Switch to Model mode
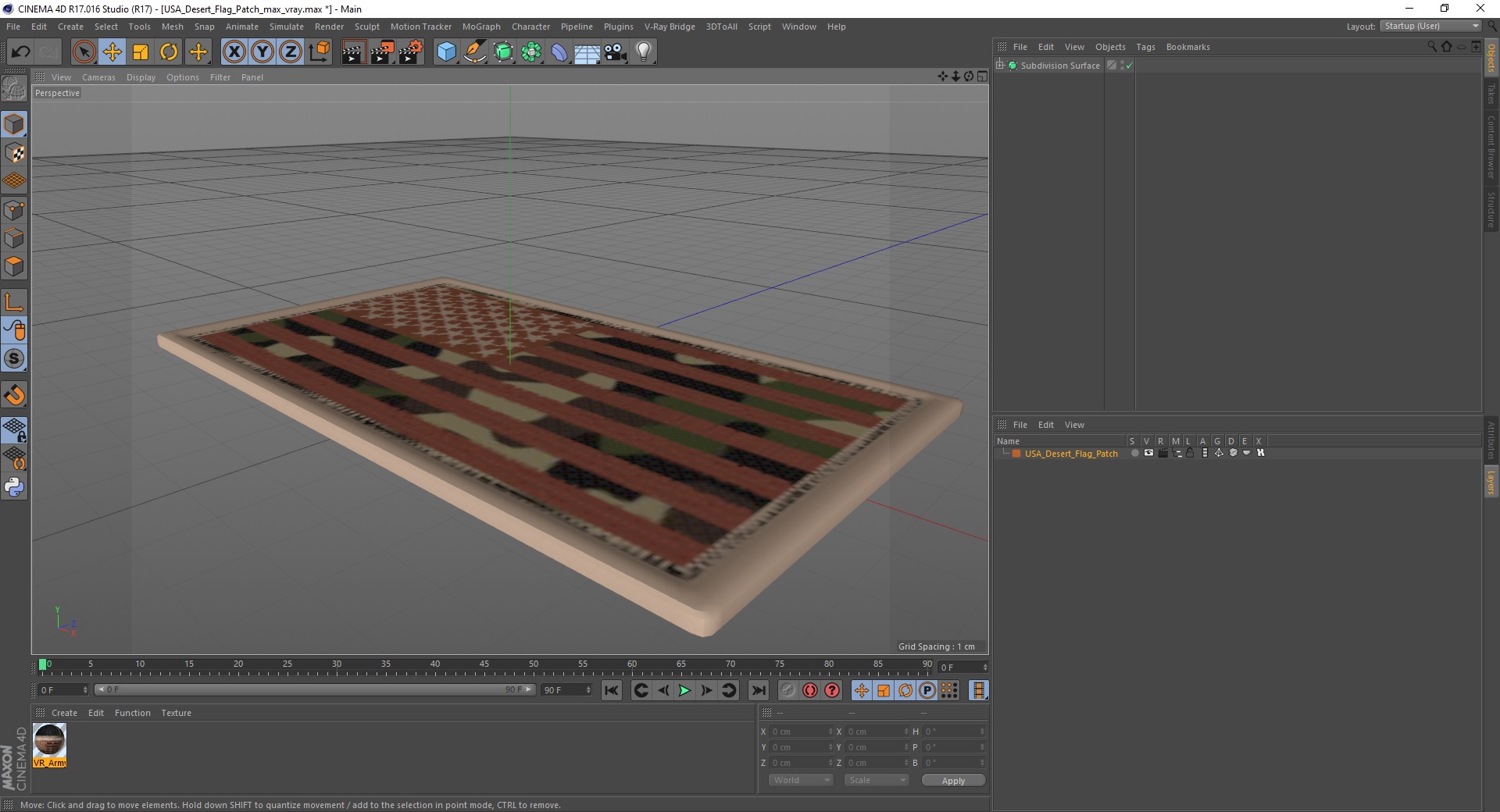 coord(14,125)
